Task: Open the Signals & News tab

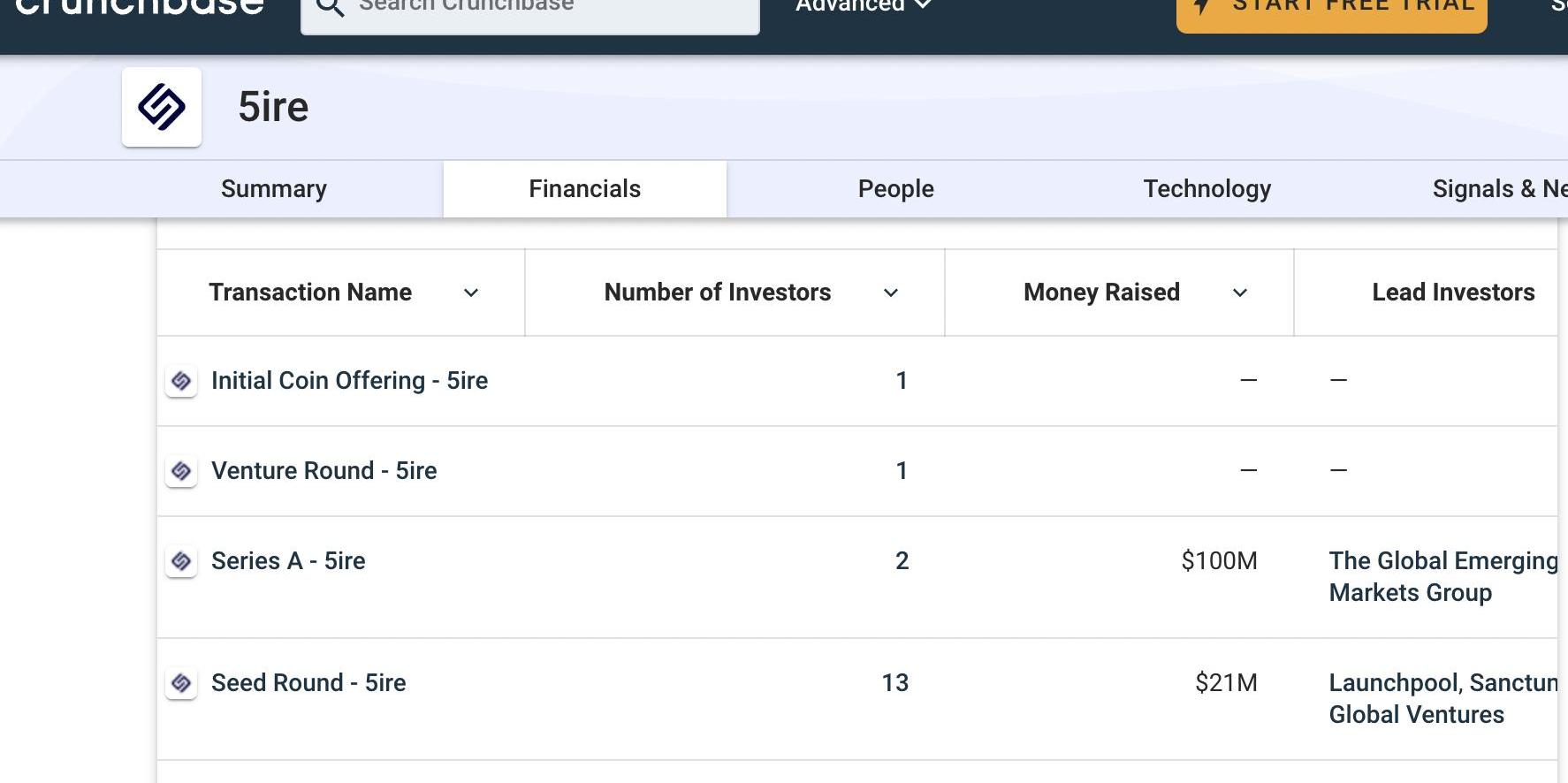Action: (x=1500, y=188)
